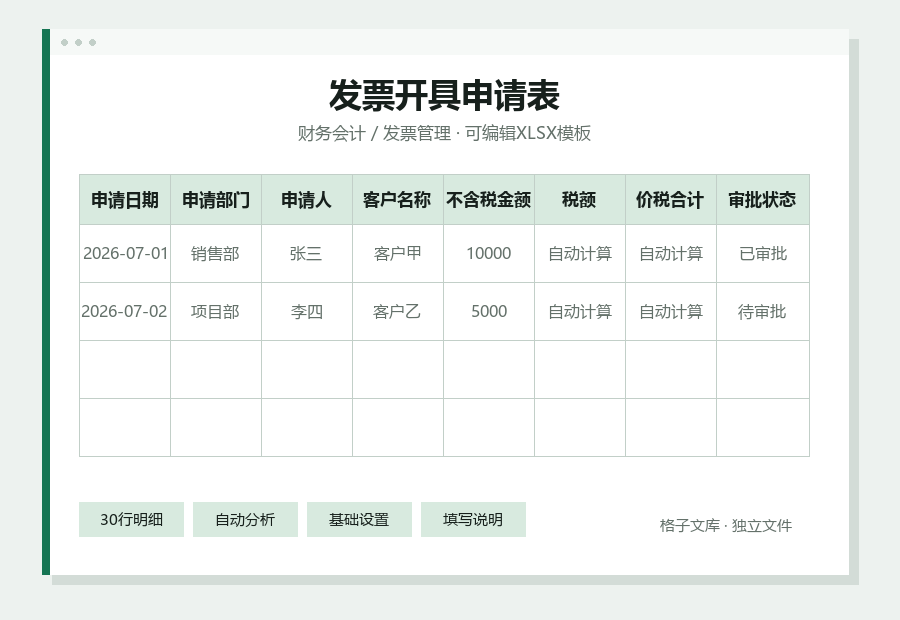
Task: Click the 客户甲 customer cell
Action: coord(398,254)
